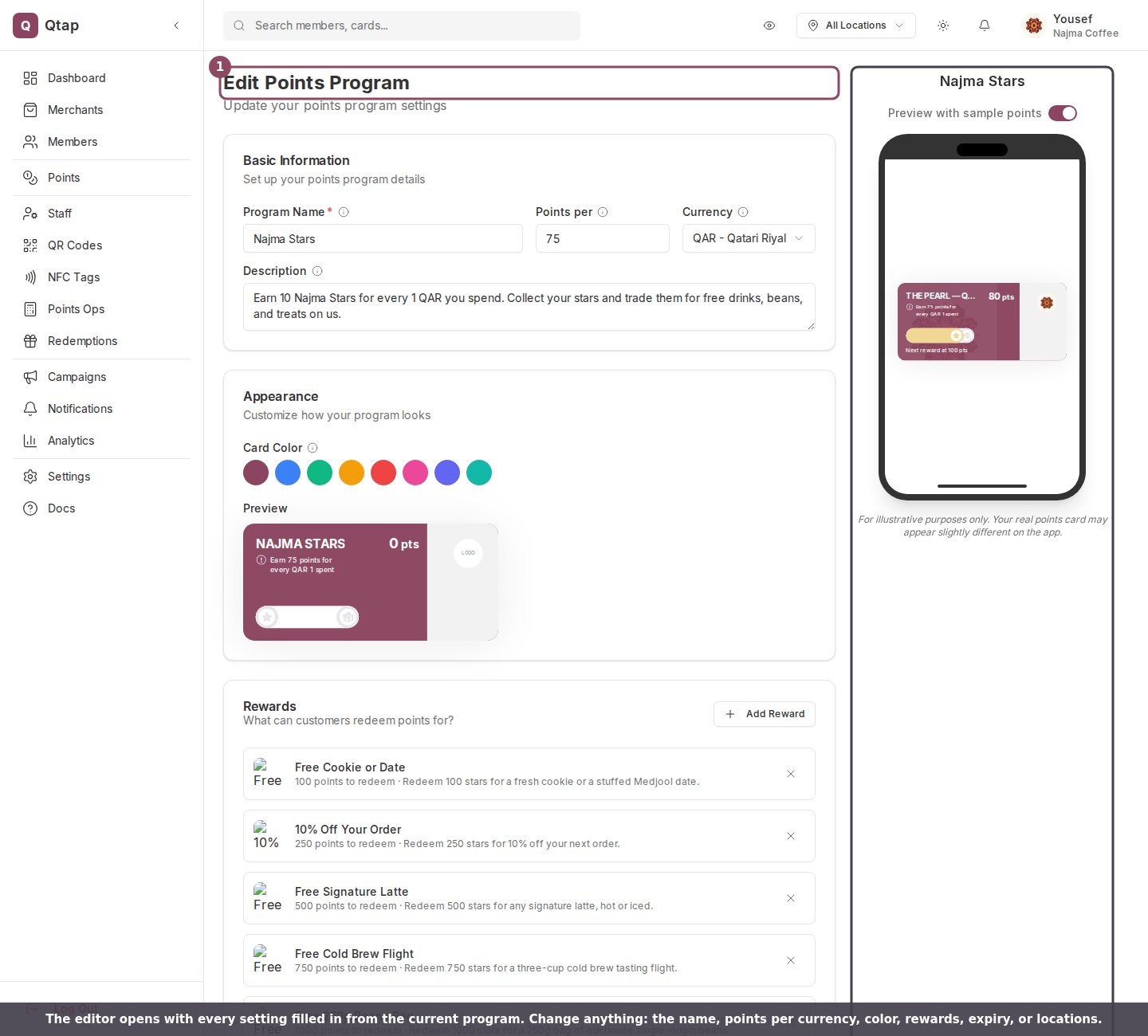Click the Merchants store icon
The image size is (1148, 1036).
pos(30,110)
